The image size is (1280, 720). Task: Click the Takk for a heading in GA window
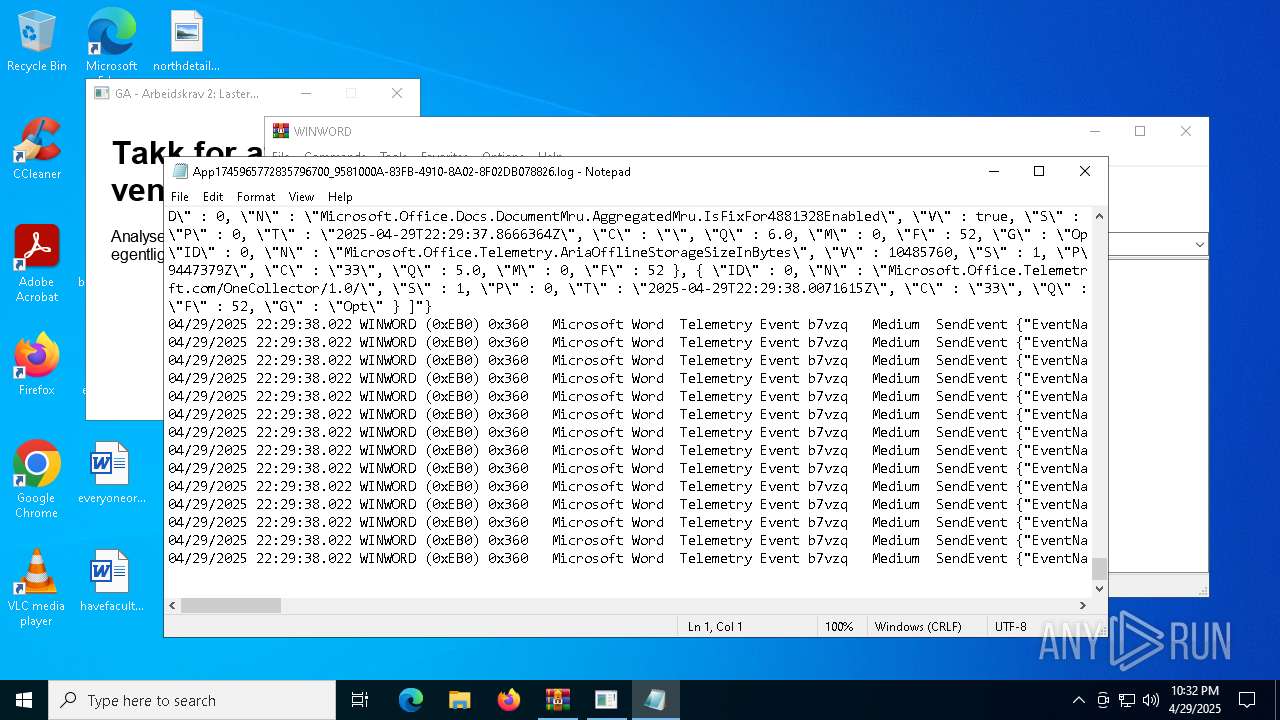coord(187,152)
